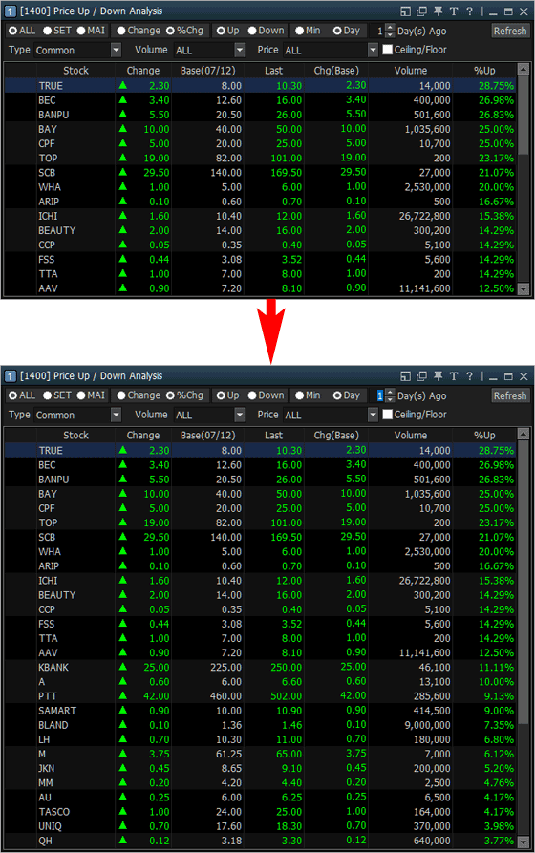Click the pin icon in lower window title bar
Viewport: 535px width, 853px height.
pyautogui.click(x=438, y=376)
